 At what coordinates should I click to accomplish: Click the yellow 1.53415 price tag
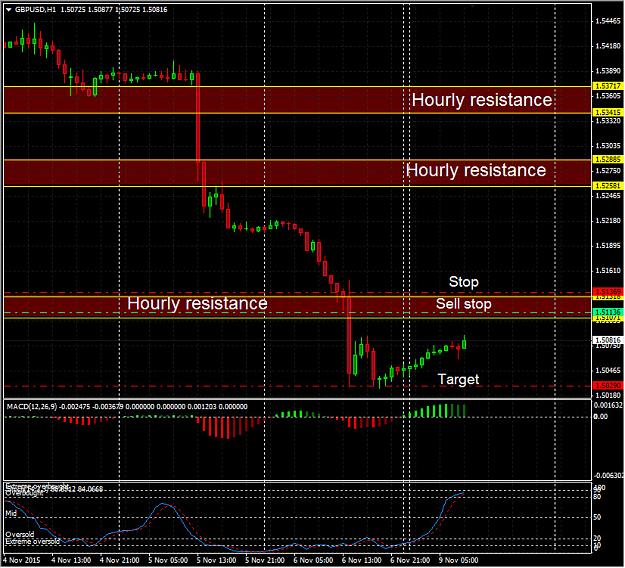tap(608, 112)
